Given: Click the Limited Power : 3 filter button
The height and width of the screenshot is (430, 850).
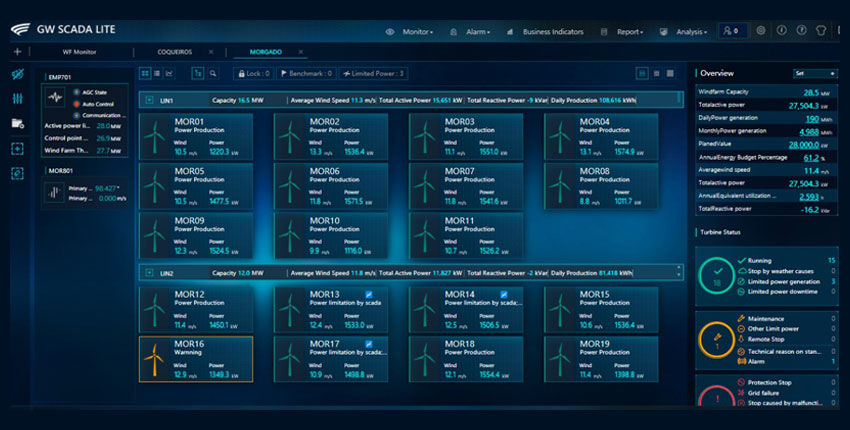Looking at the screenshot, I should pos(374,73).
